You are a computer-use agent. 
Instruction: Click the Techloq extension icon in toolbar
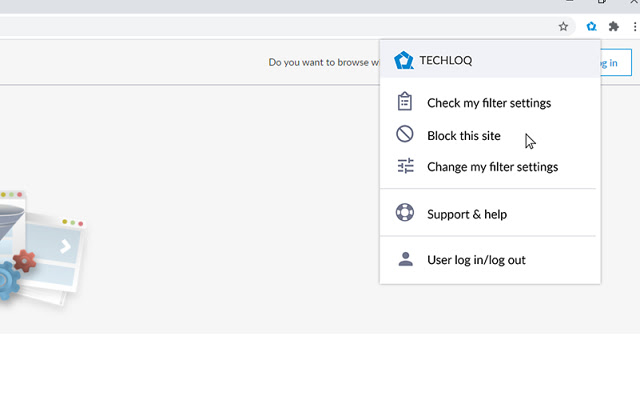[x=591, y=27]
